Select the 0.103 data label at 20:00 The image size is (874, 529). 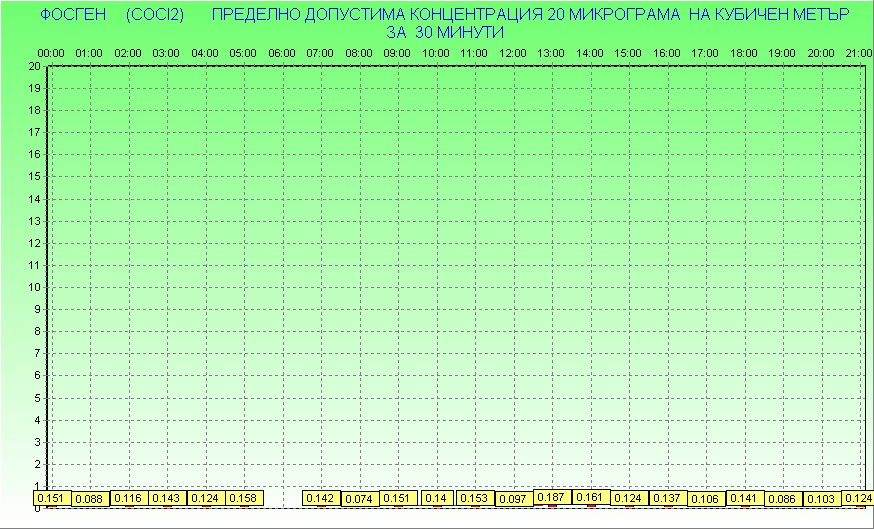click(x=820, y=499)
